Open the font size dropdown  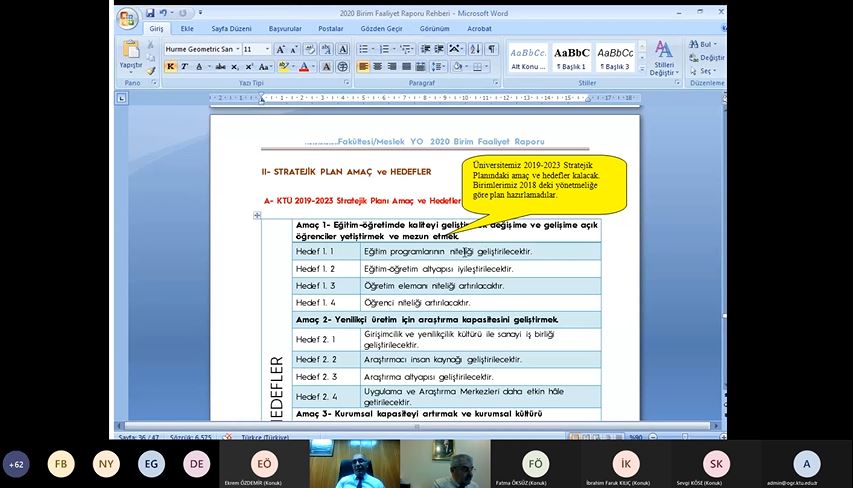(267, 49)
